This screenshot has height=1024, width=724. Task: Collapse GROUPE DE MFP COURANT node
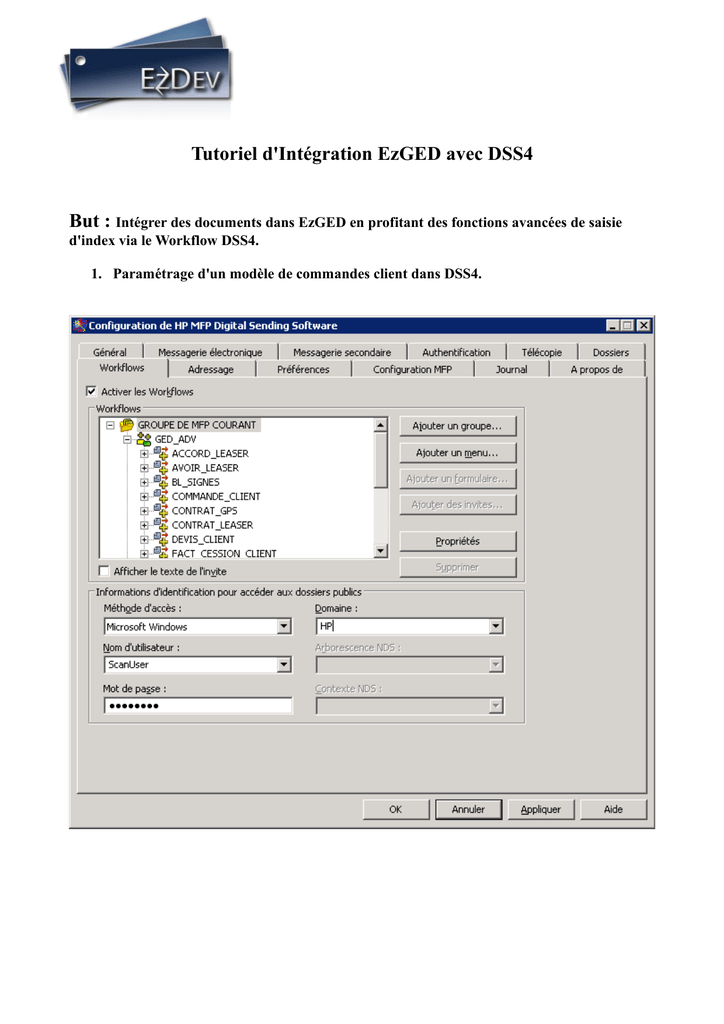(x=110, y=425)
